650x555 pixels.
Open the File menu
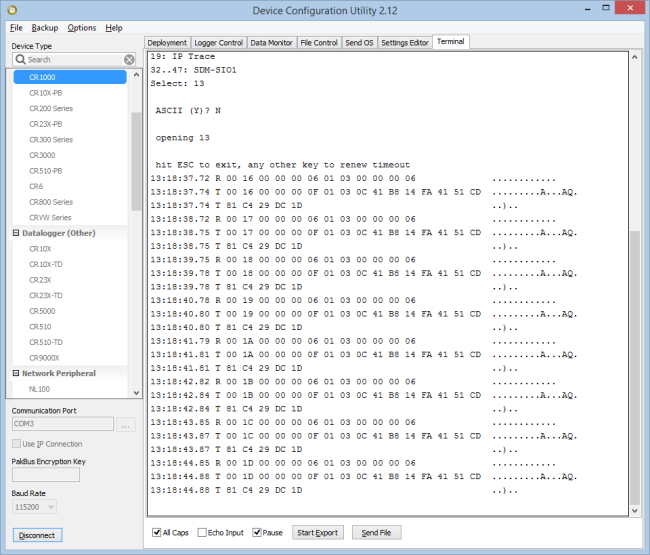click(x=16, y=28)
